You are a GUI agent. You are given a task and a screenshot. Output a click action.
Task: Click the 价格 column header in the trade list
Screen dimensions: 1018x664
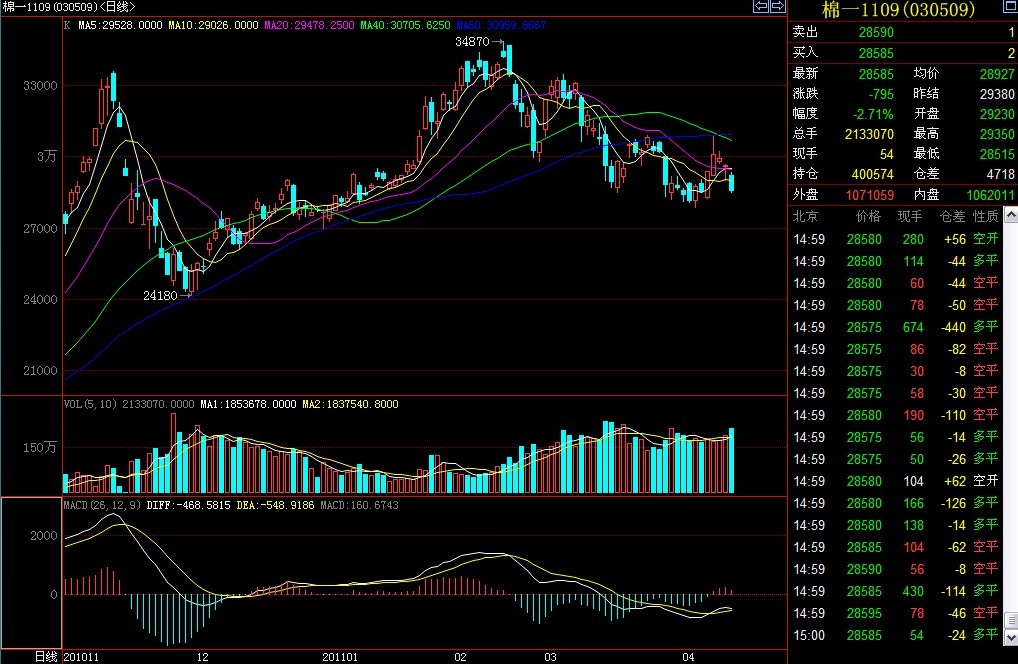tap(864, 216)
